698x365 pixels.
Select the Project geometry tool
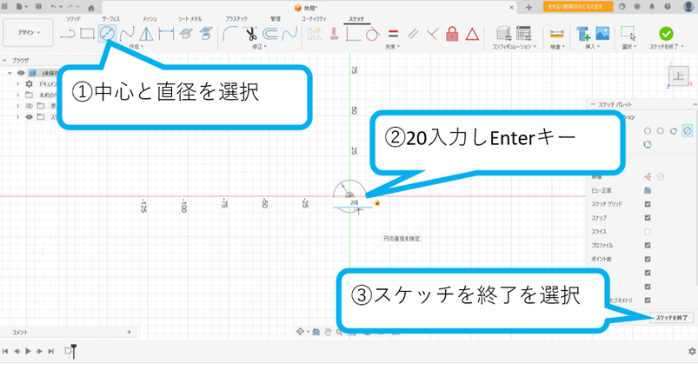[186, 34]
